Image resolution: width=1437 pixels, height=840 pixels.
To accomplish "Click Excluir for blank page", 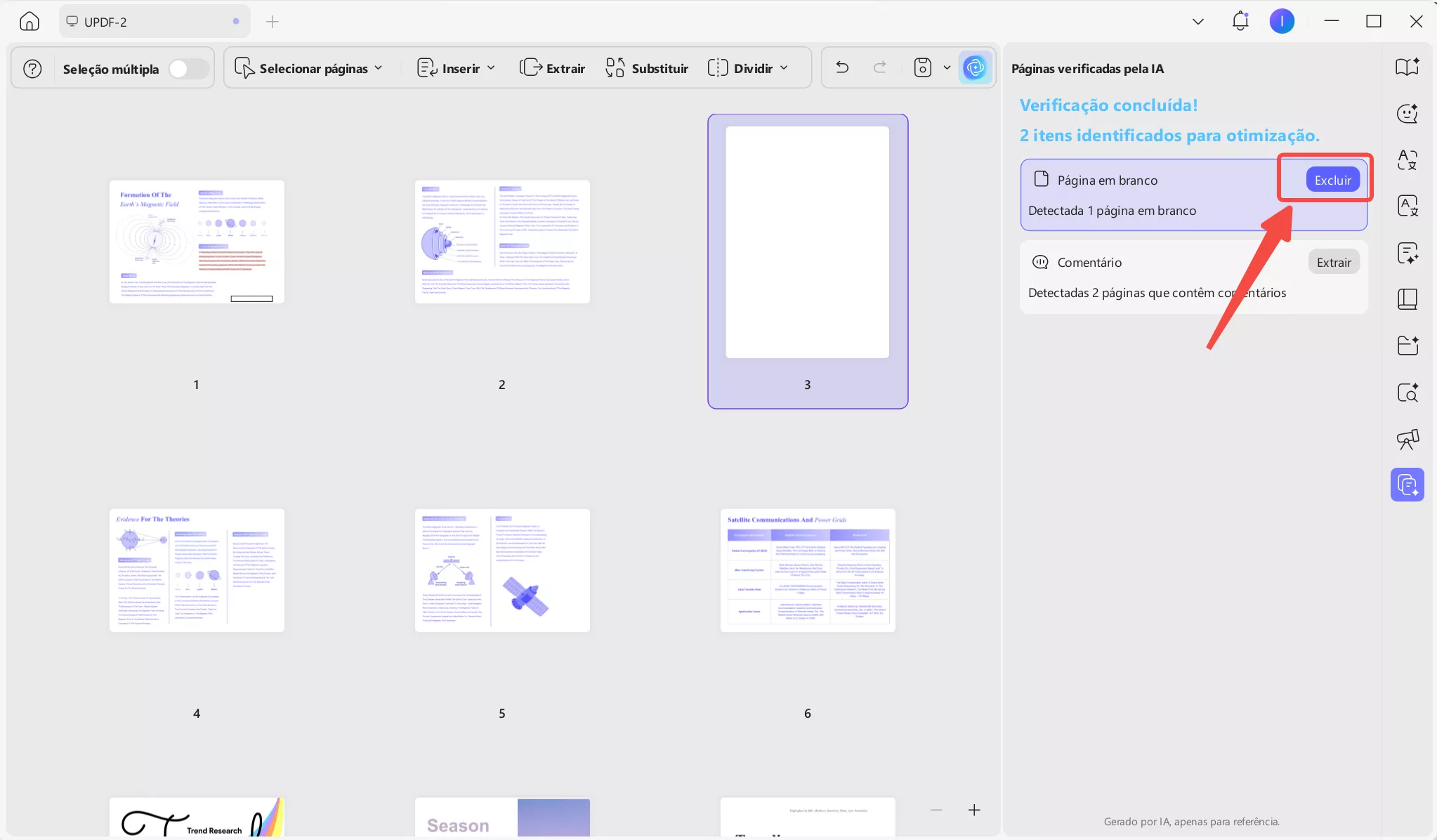I will (1332, 180).
